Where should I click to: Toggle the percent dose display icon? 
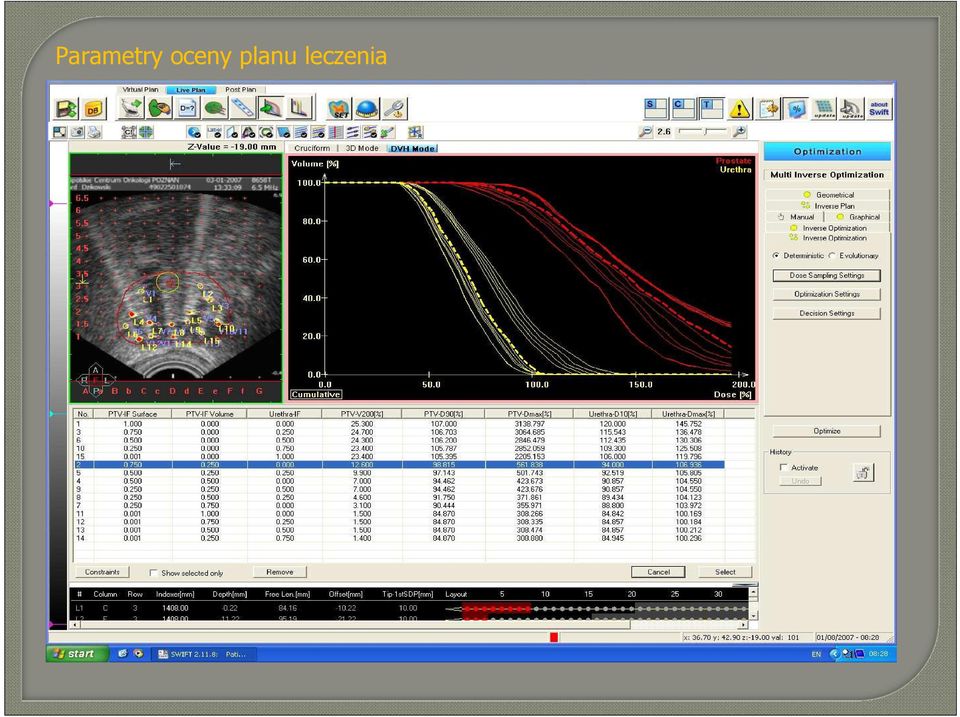pos(796,109)
